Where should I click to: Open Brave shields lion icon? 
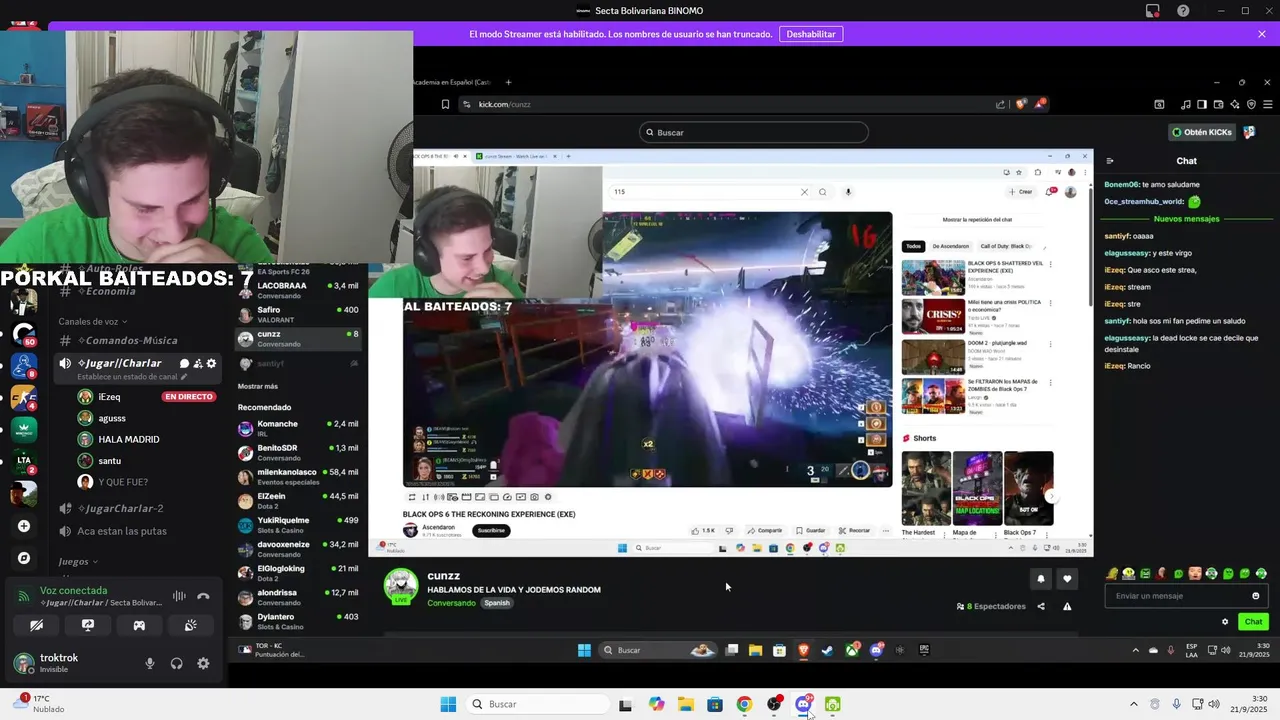[x=1021, y=104]
